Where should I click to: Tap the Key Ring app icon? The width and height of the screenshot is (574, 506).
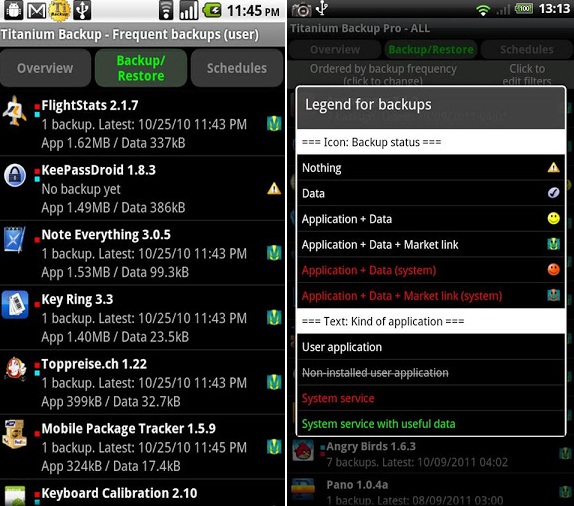(x=15, y=304)
